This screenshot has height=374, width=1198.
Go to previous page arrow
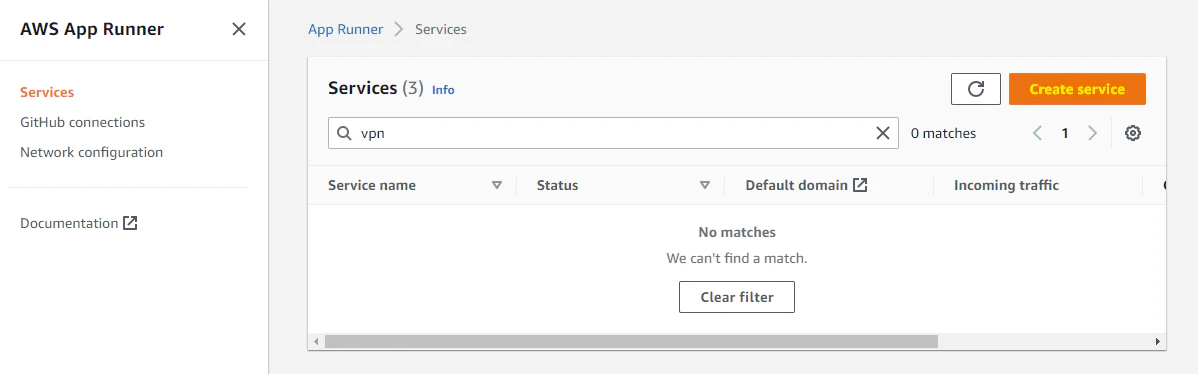click(x=1037, y=133)
